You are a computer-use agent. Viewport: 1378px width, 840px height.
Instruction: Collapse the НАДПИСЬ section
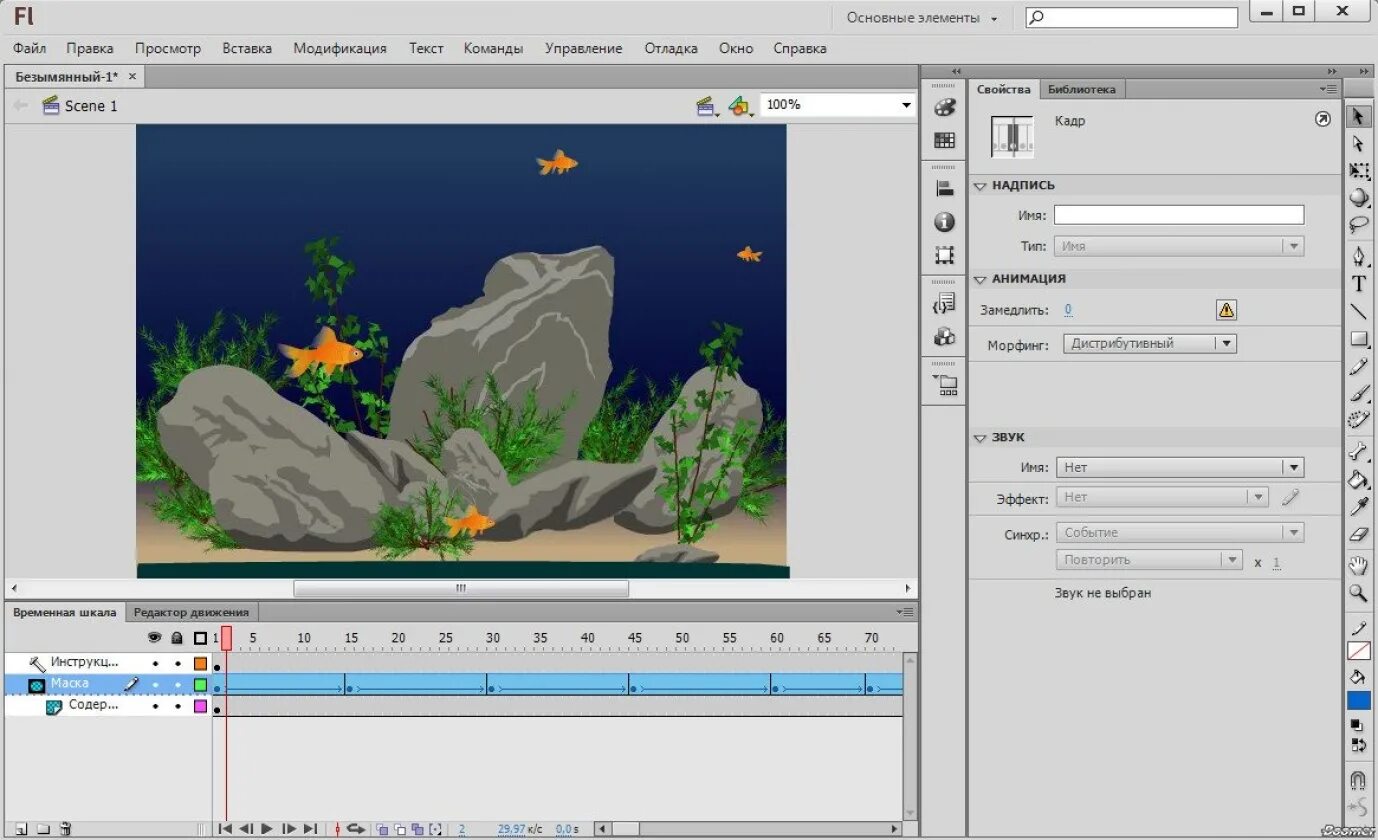click(980, 186)
